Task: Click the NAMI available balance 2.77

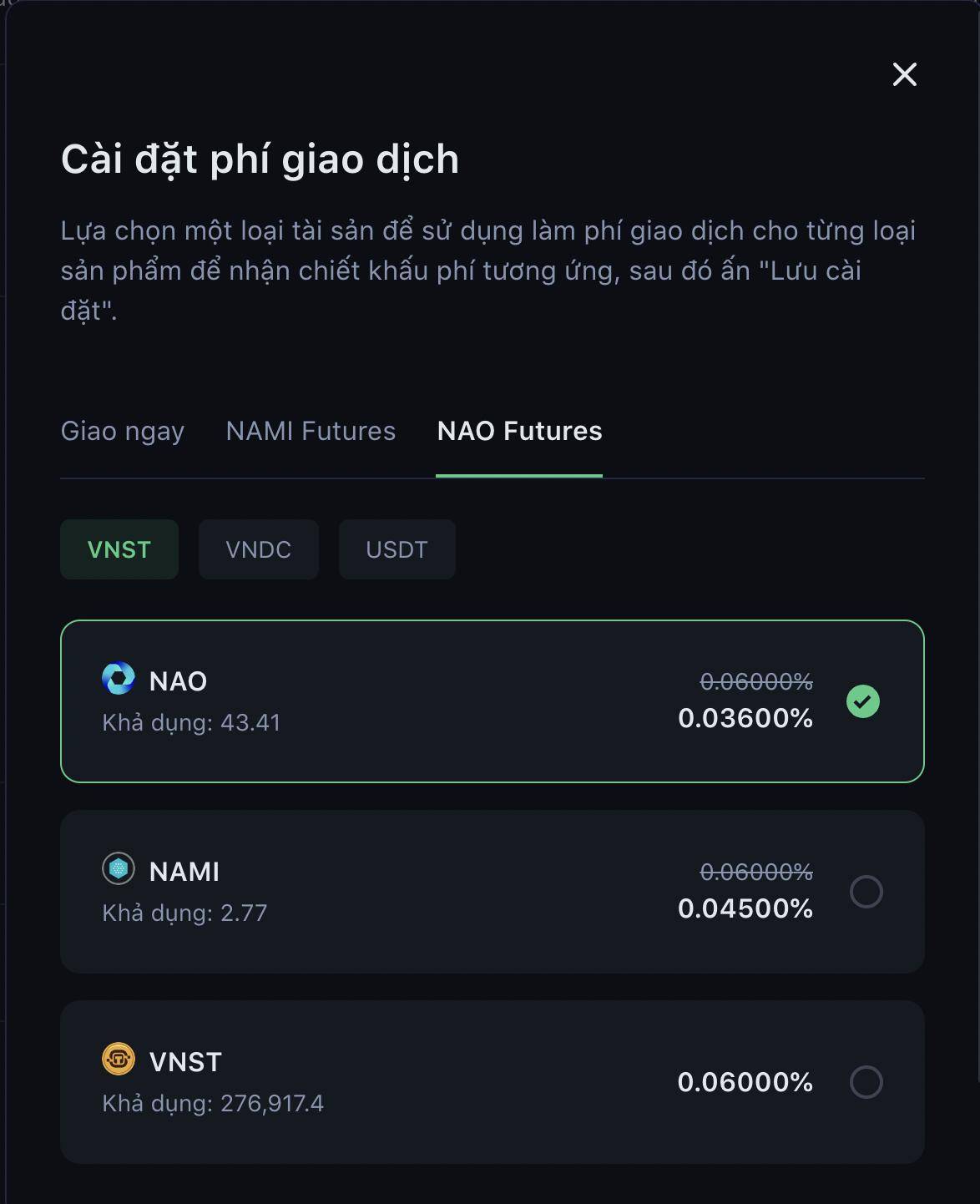Action: click(x=244, y=913)
